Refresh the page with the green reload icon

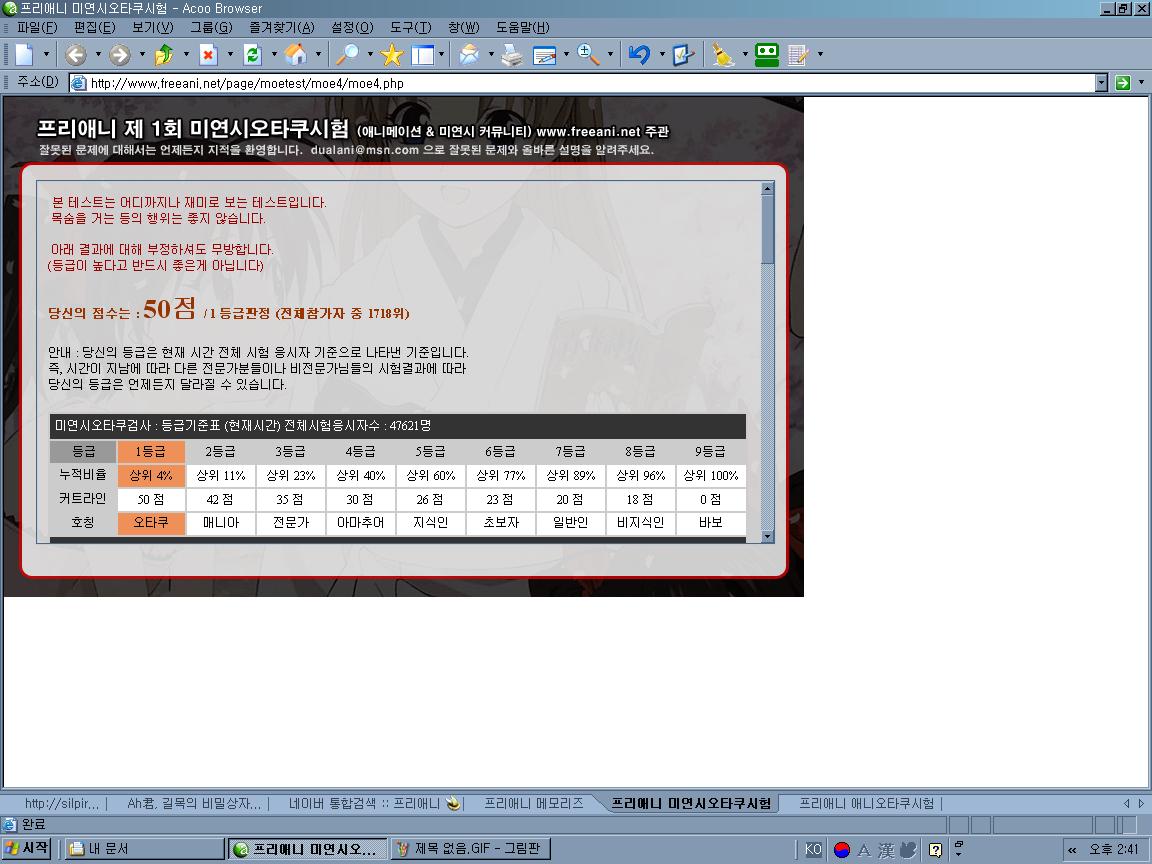click(252, 55)
